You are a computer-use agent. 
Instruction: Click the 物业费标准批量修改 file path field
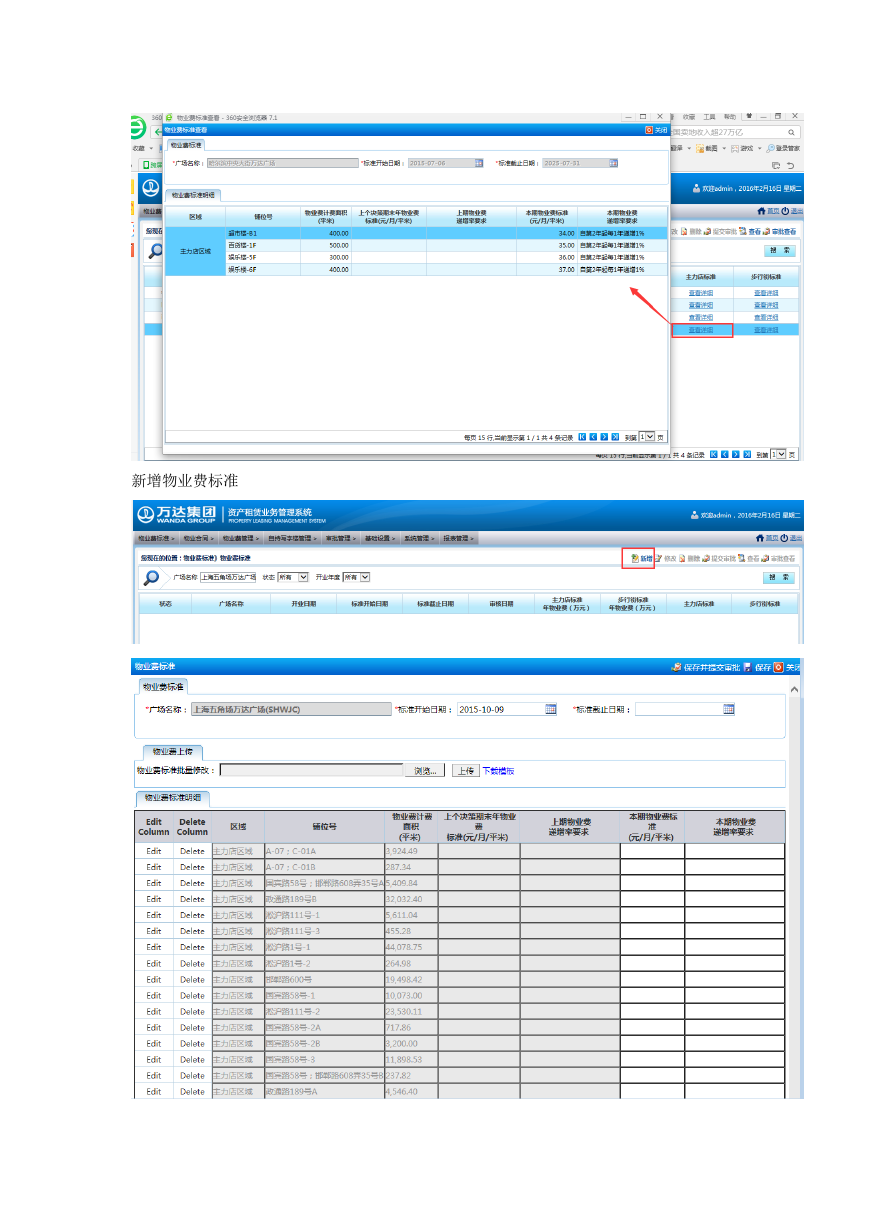tap(311, 770)
